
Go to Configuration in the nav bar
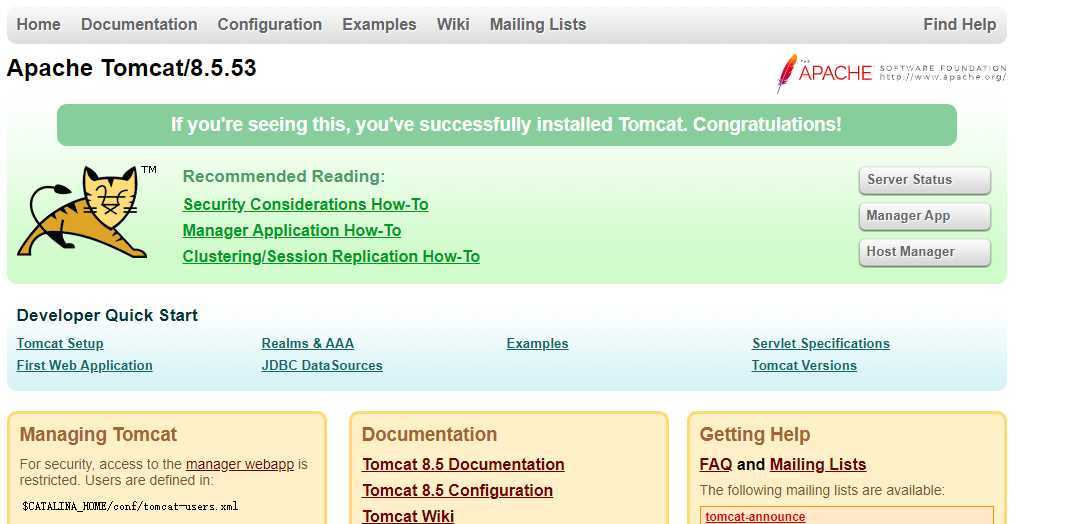269,24
